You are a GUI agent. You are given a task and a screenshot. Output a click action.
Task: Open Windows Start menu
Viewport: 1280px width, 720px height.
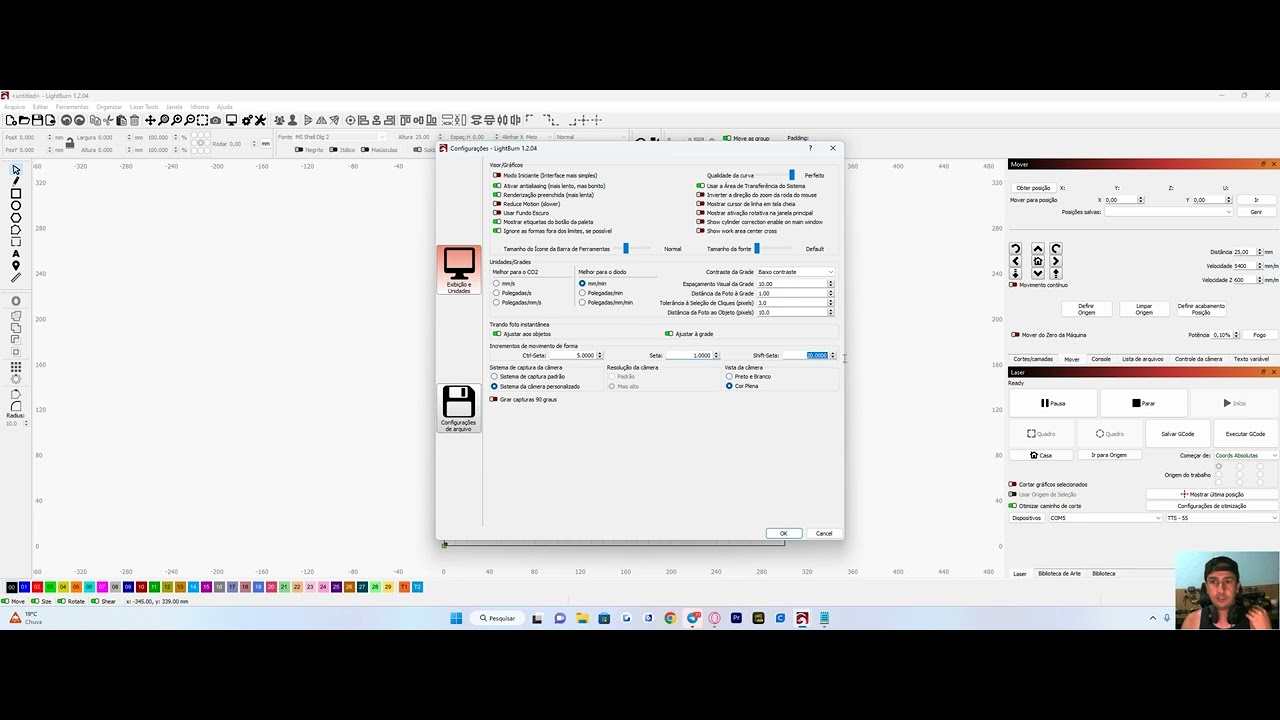click(x=456, y=618)
